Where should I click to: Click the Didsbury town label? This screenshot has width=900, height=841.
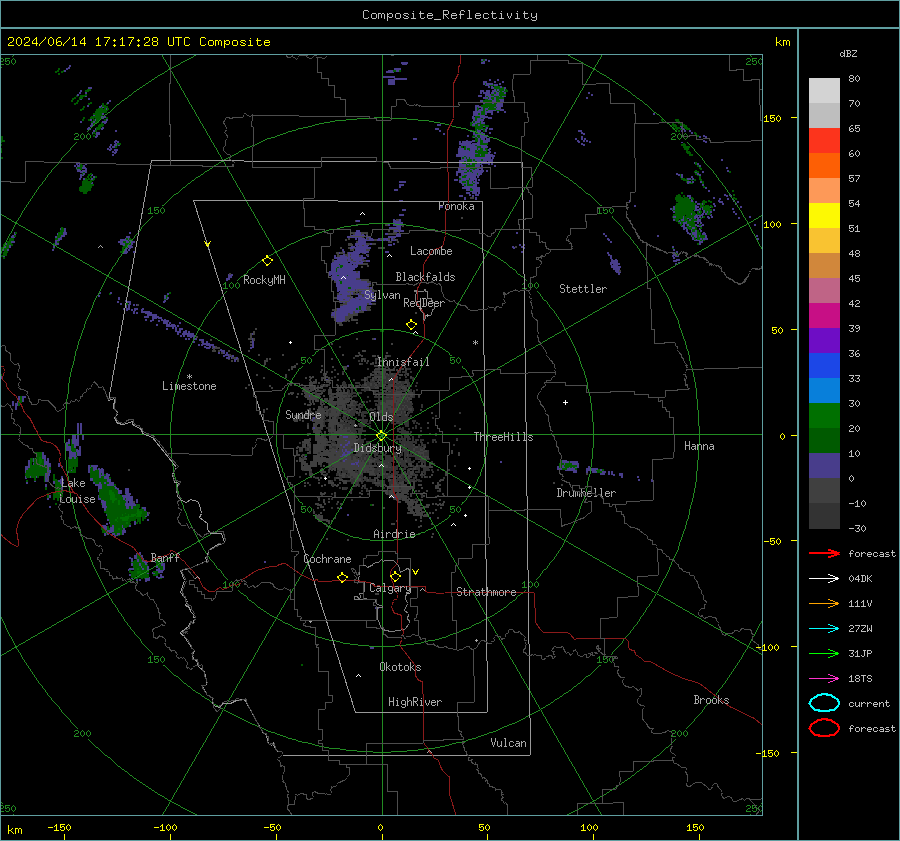click(377, 448)
